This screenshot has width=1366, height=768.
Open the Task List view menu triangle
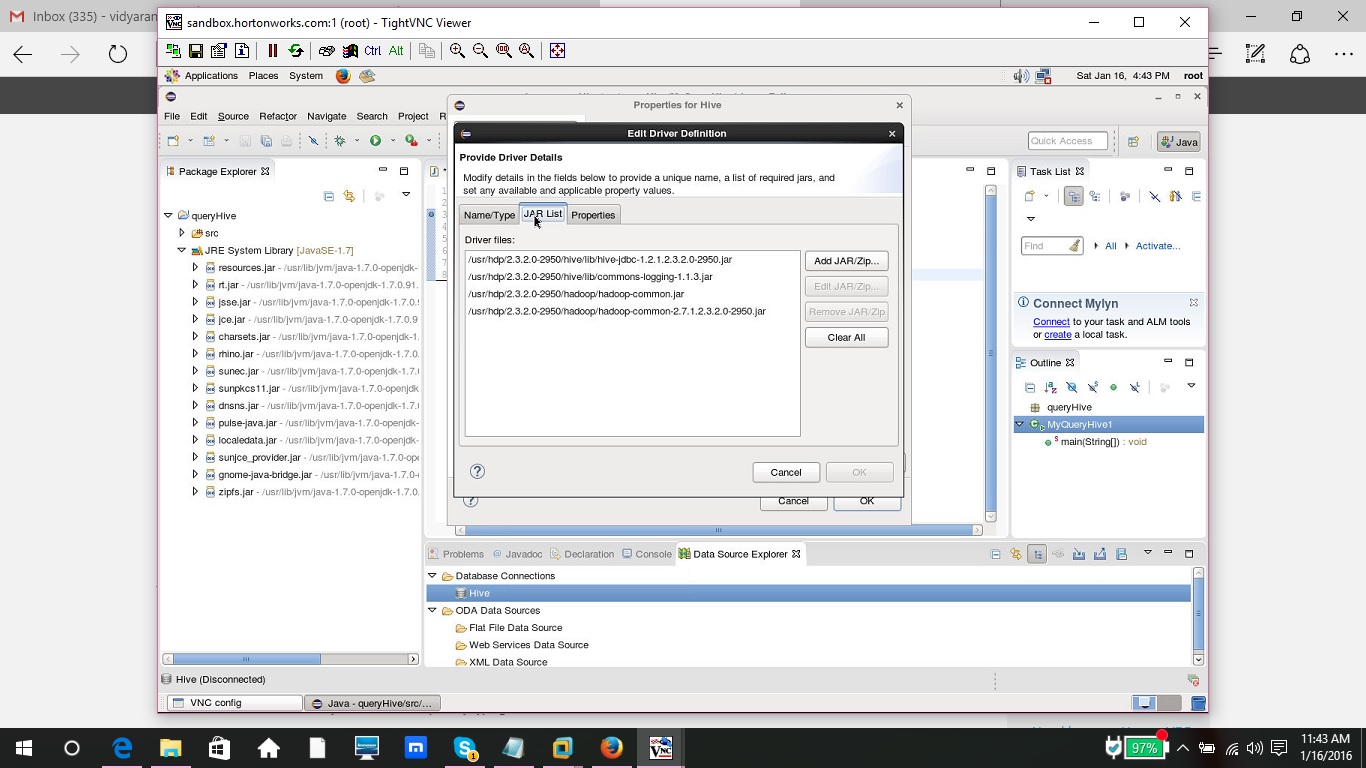pos(1031,218)
